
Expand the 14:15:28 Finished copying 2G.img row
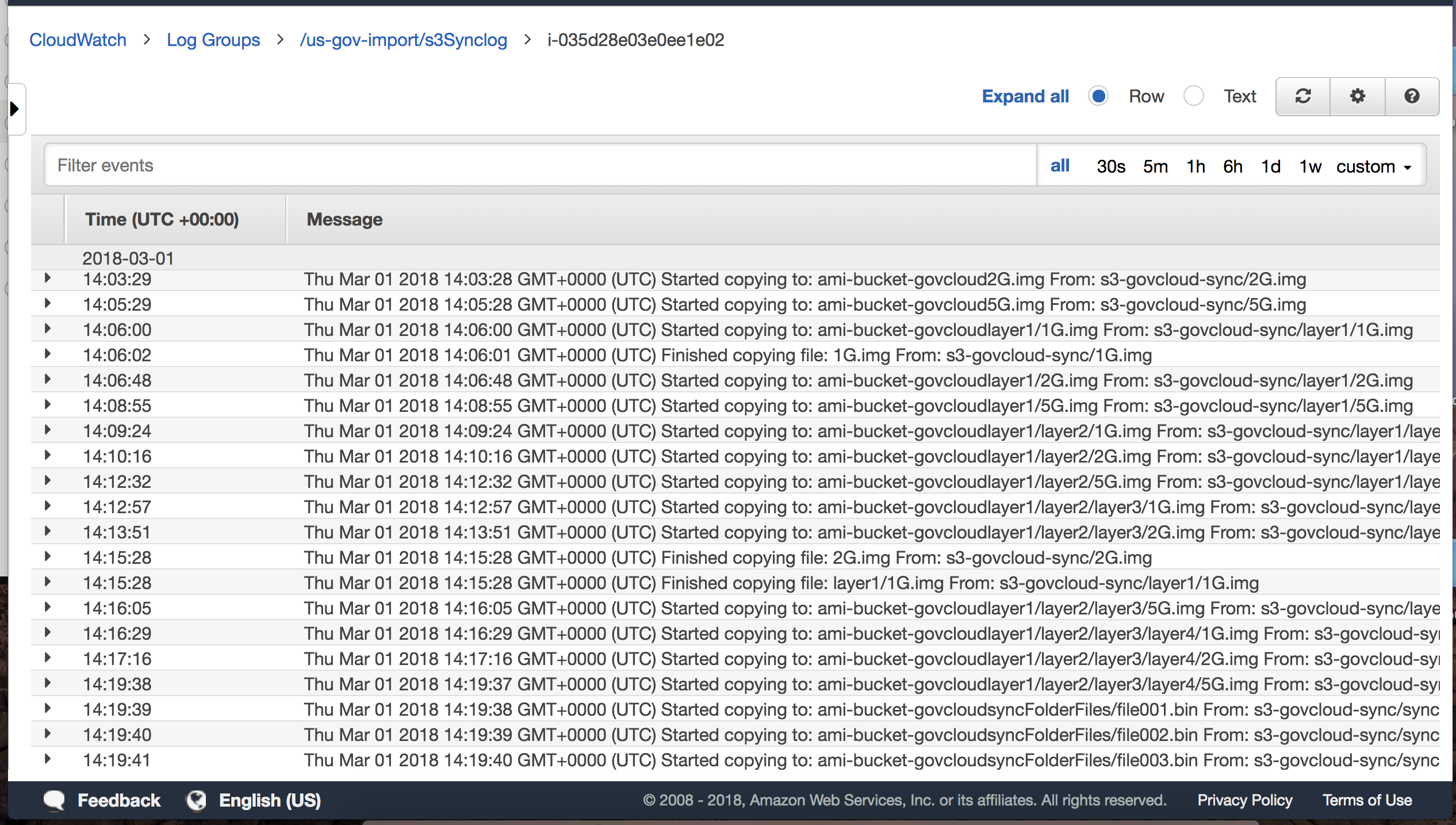pos(48,557)
